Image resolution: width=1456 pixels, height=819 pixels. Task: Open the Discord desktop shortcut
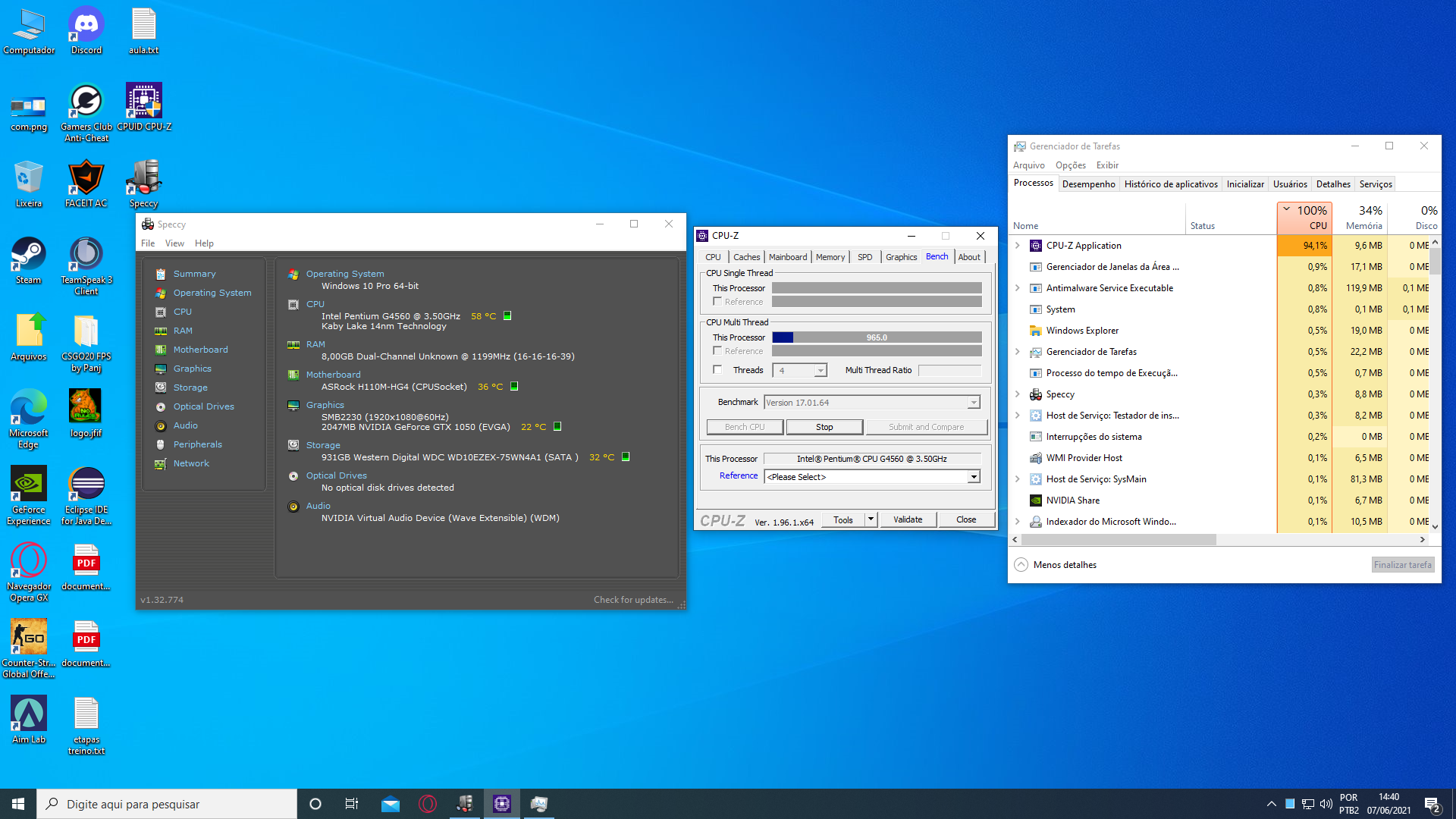coord(86,30)
